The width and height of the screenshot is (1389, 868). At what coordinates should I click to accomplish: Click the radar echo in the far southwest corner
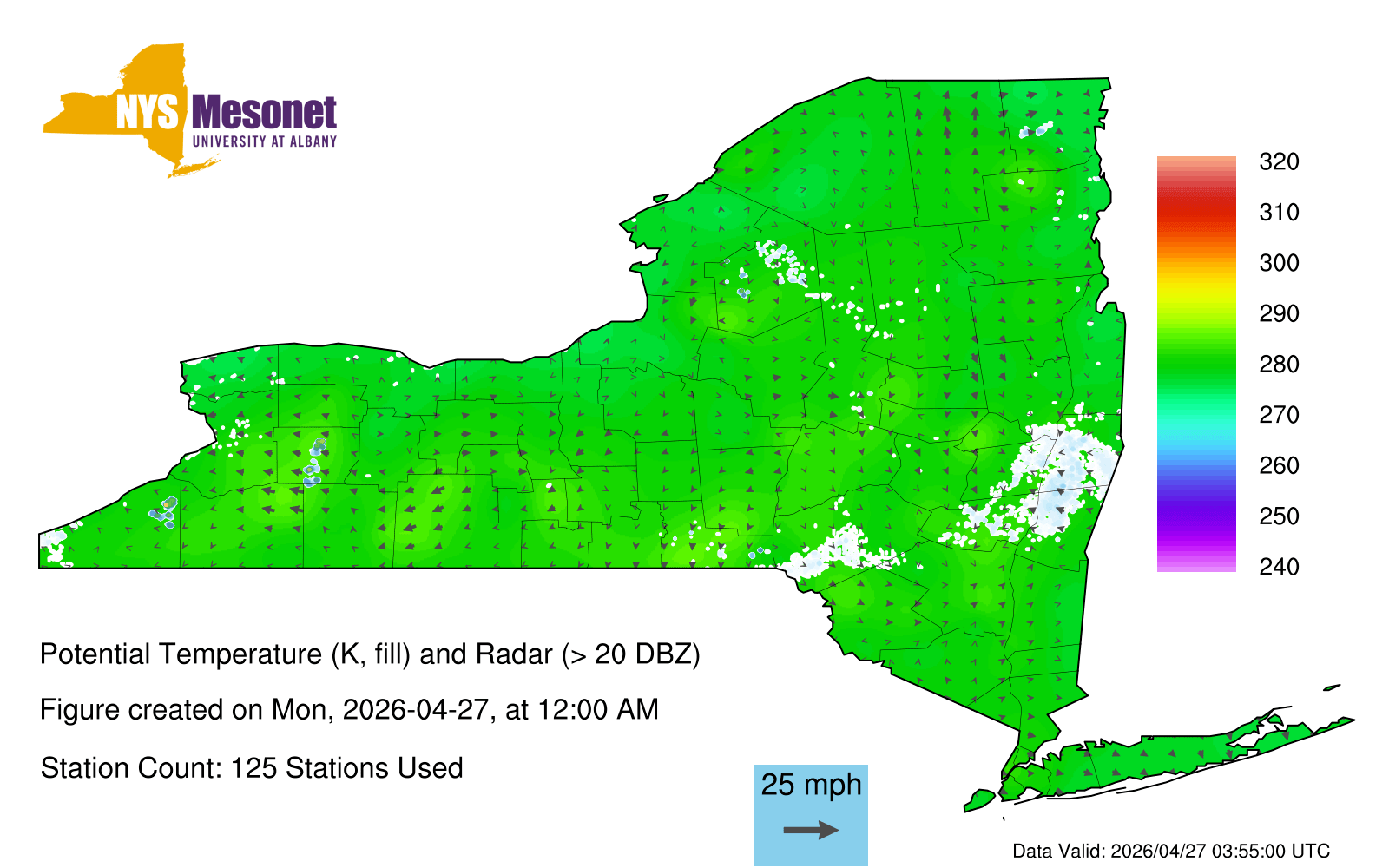[x=54, y=547]
